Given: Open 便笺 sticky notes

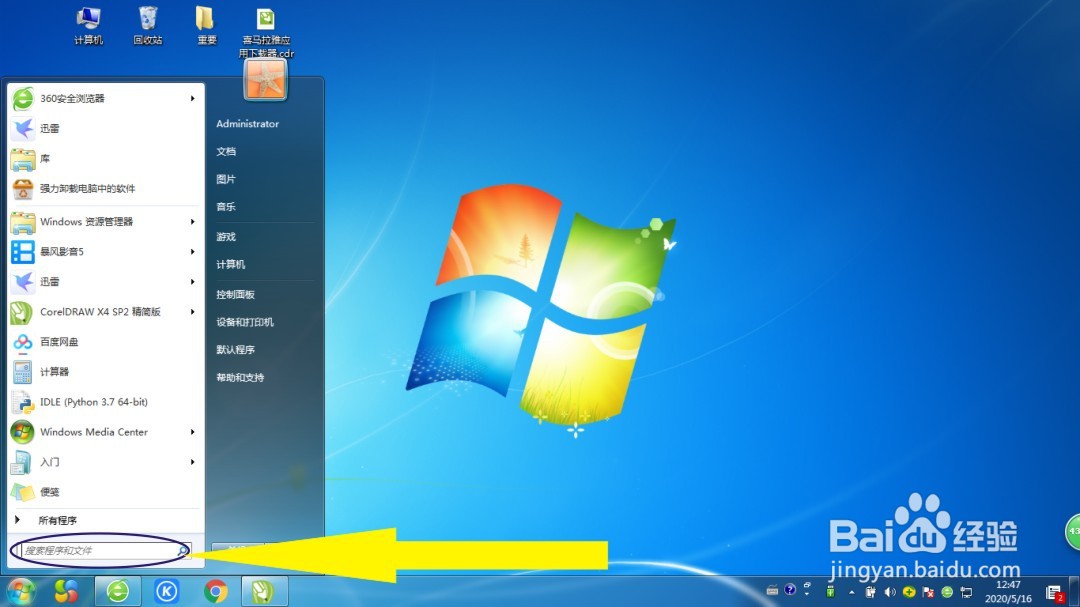Looking at the screenshot, I should 105,492.
